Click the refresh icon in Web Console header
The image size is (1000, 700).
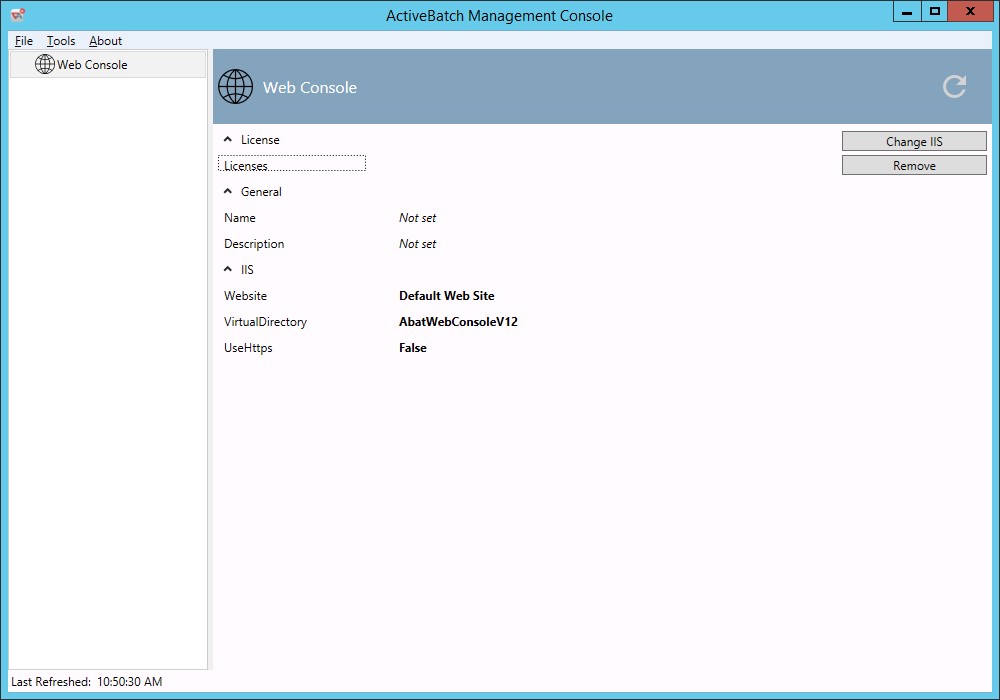pos(954,87)
